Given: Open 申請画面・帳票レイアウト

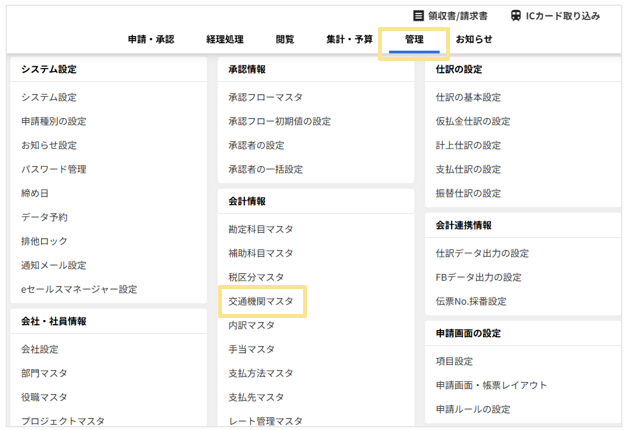Looking at the screenshot, I should [x=491, y=385].
